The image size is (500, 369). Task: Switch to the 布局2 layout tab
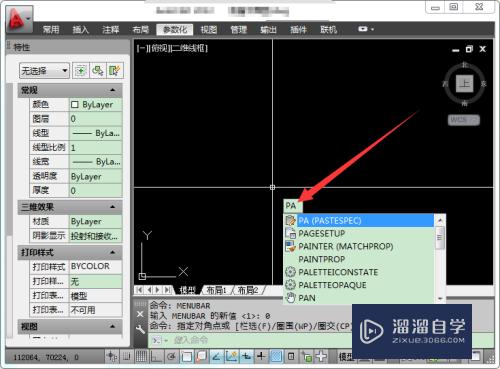[248, 290]
